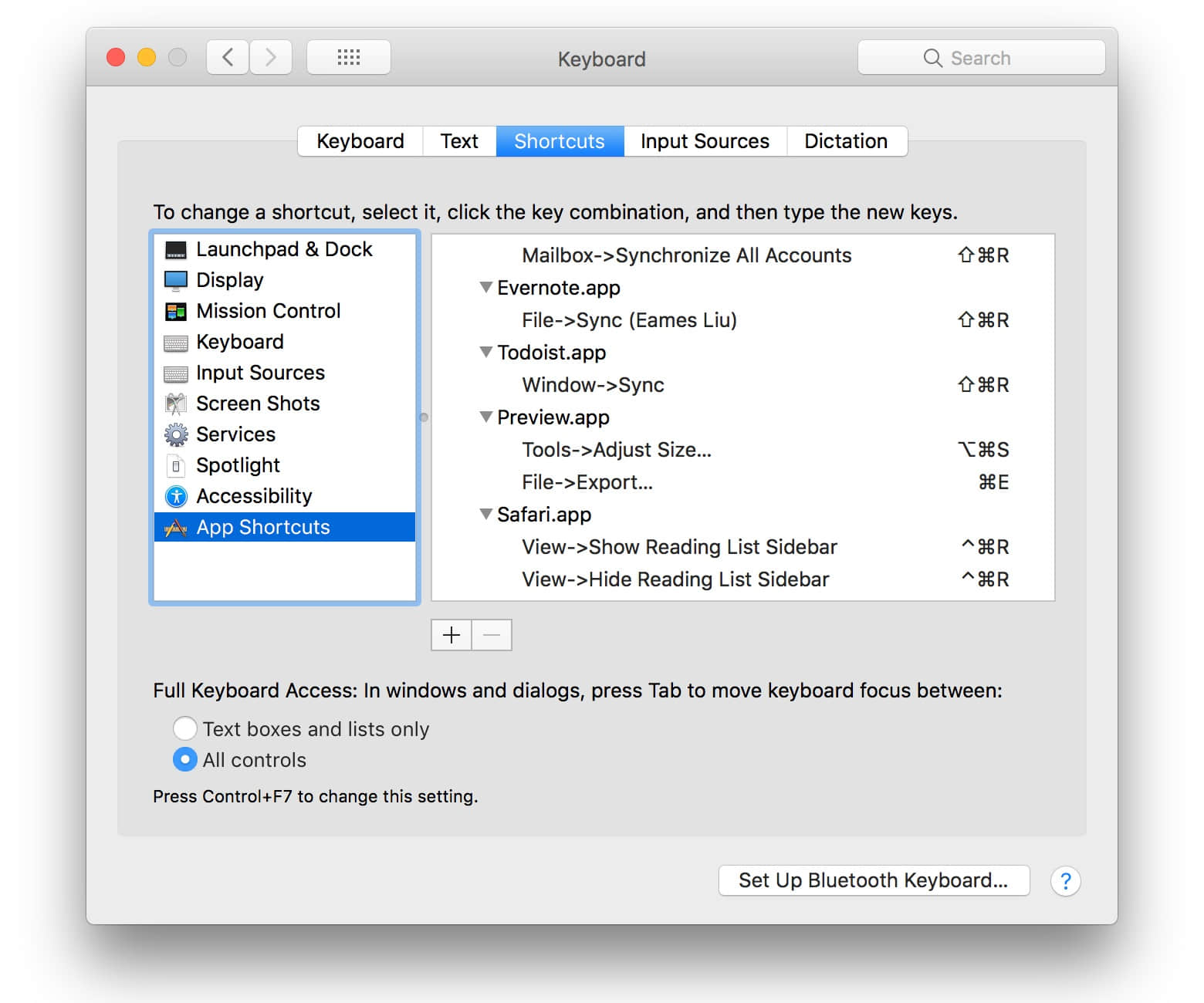The image size is (1204, 1003).
Task: Click the Search field in toolbar
Action: 981,58
